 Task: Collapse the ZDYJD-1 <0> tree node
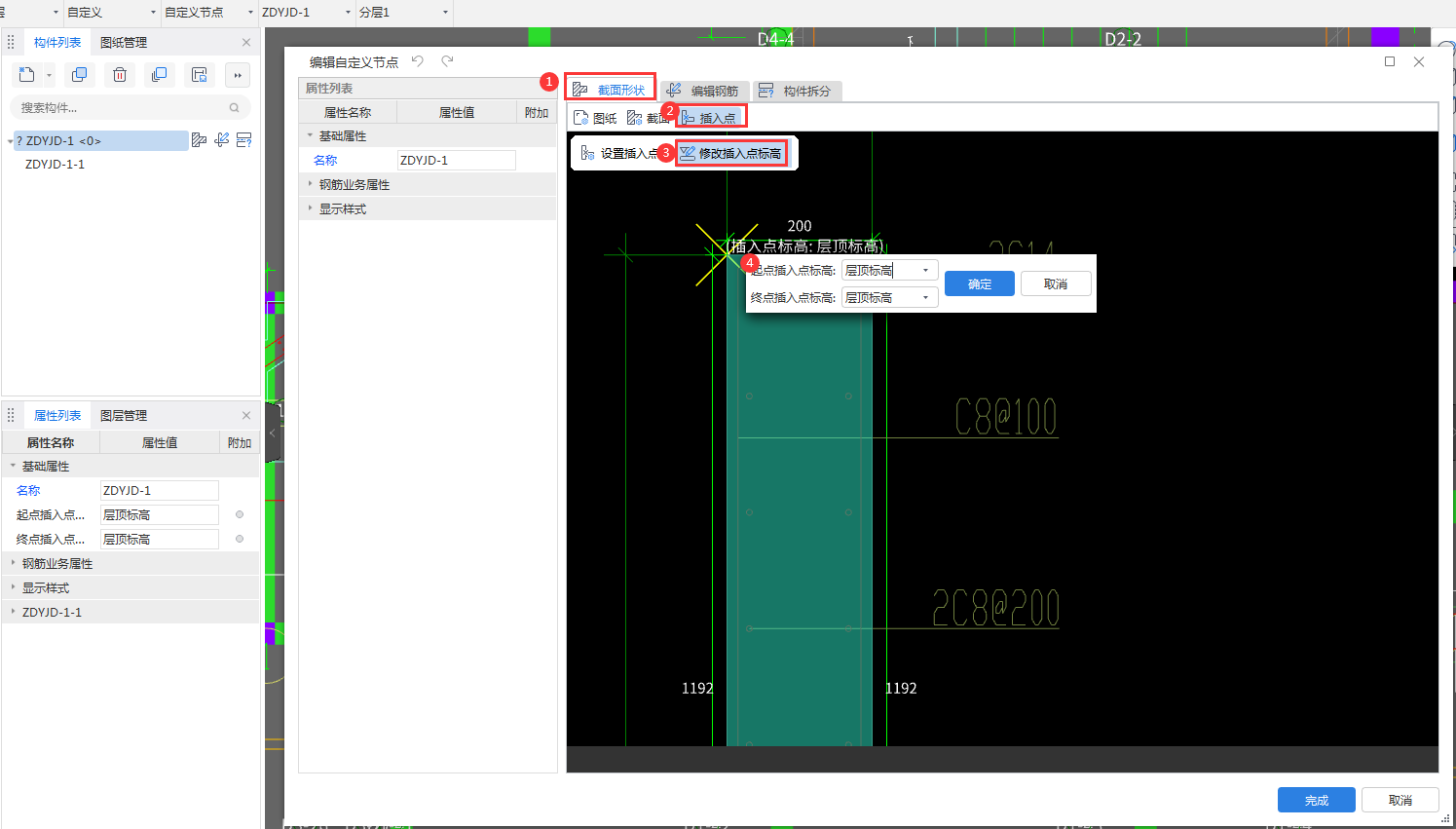tap(10, 141)
